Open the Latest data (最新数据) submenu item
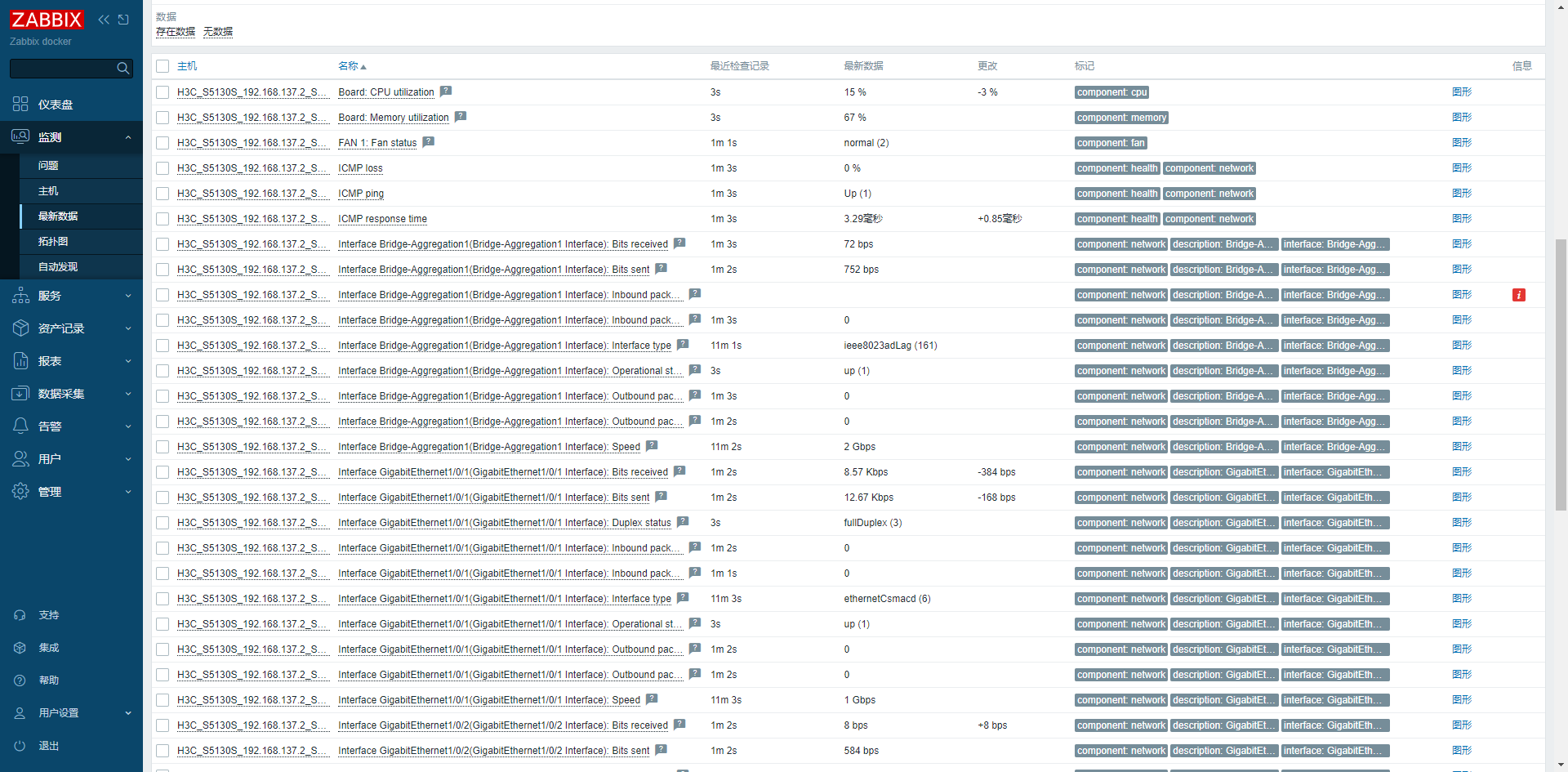The width and height of the screenshot is (1568, 772). [81, 216]
